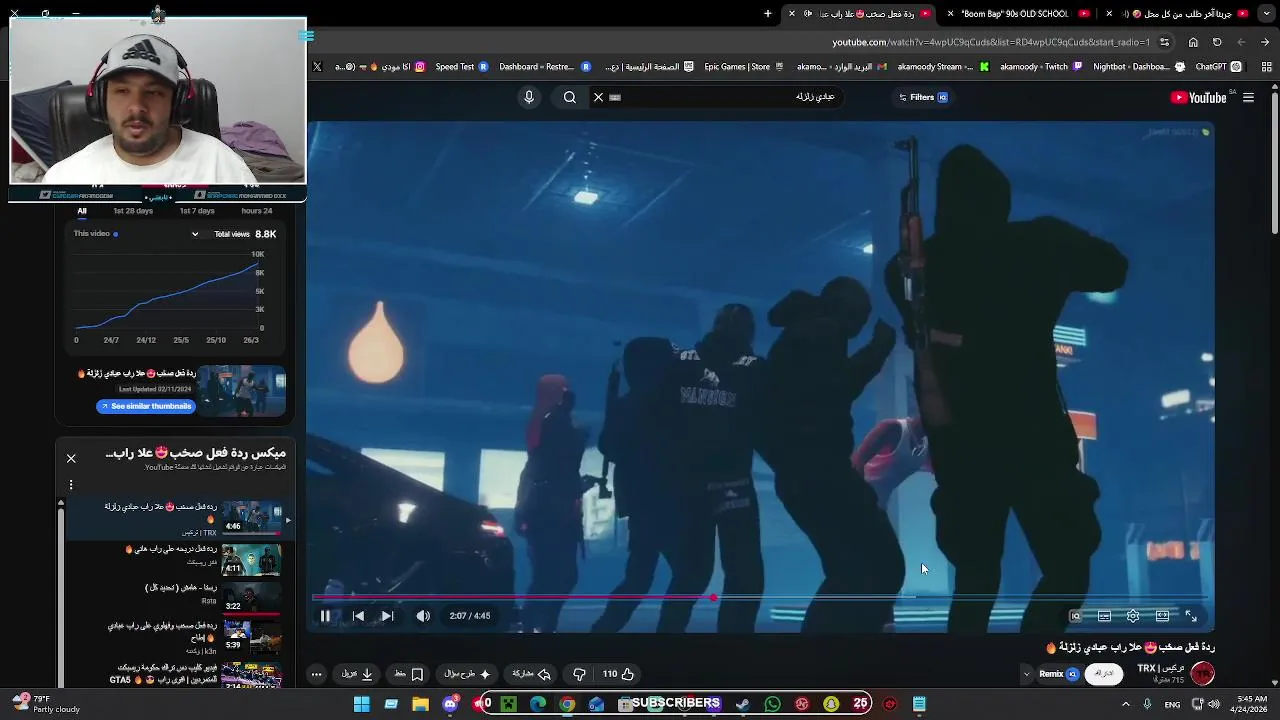Clear the search box text

[x=598, y=97]
